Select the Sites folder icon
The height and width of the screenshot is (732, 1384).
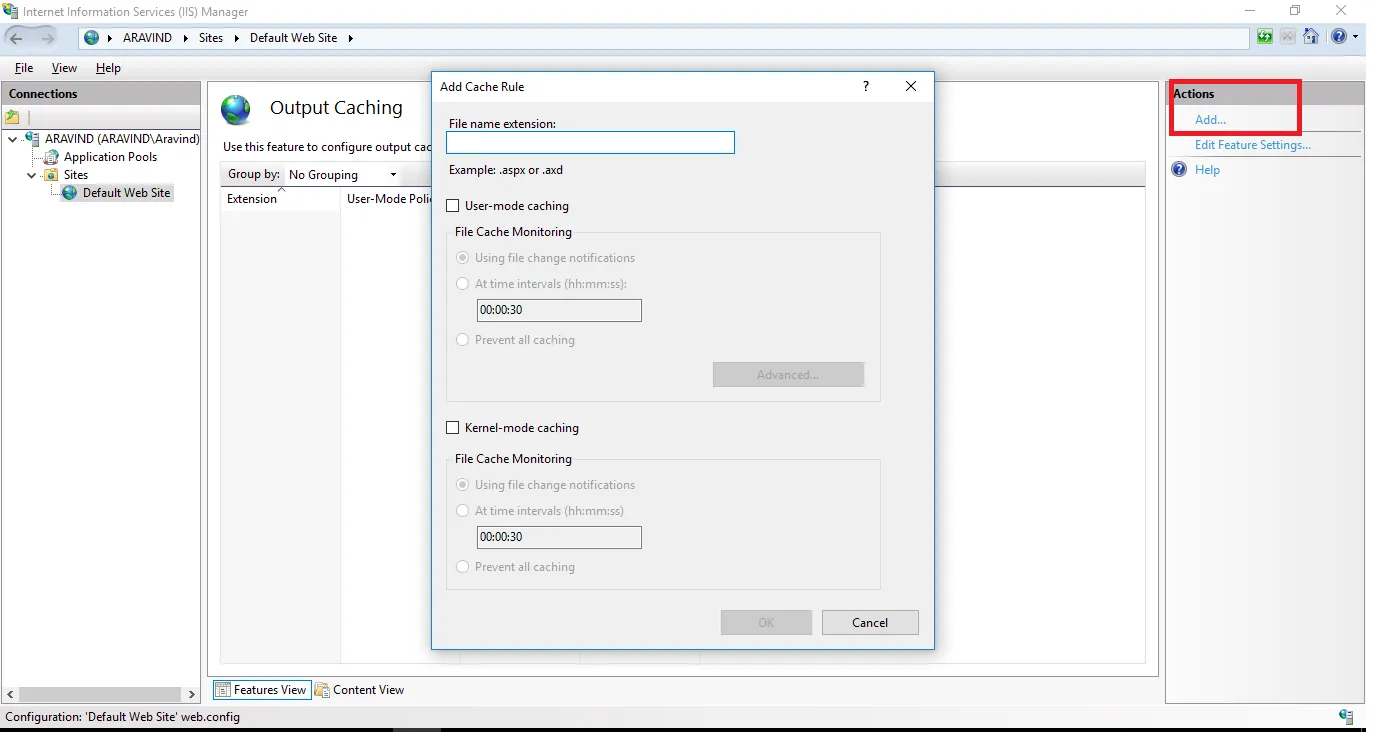52,175
